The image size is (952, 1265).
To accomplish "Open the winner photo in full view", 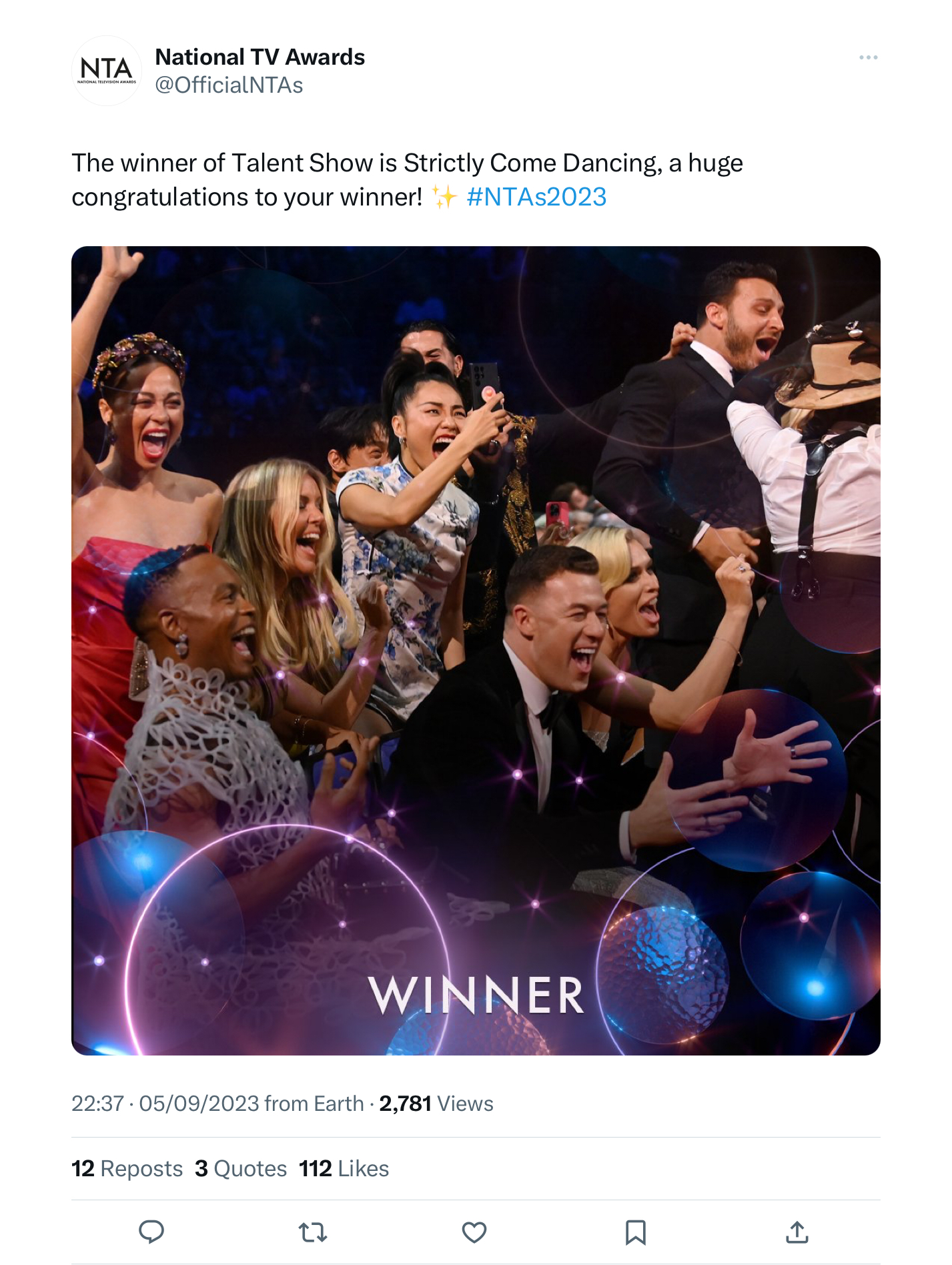I will coord(476,651).
